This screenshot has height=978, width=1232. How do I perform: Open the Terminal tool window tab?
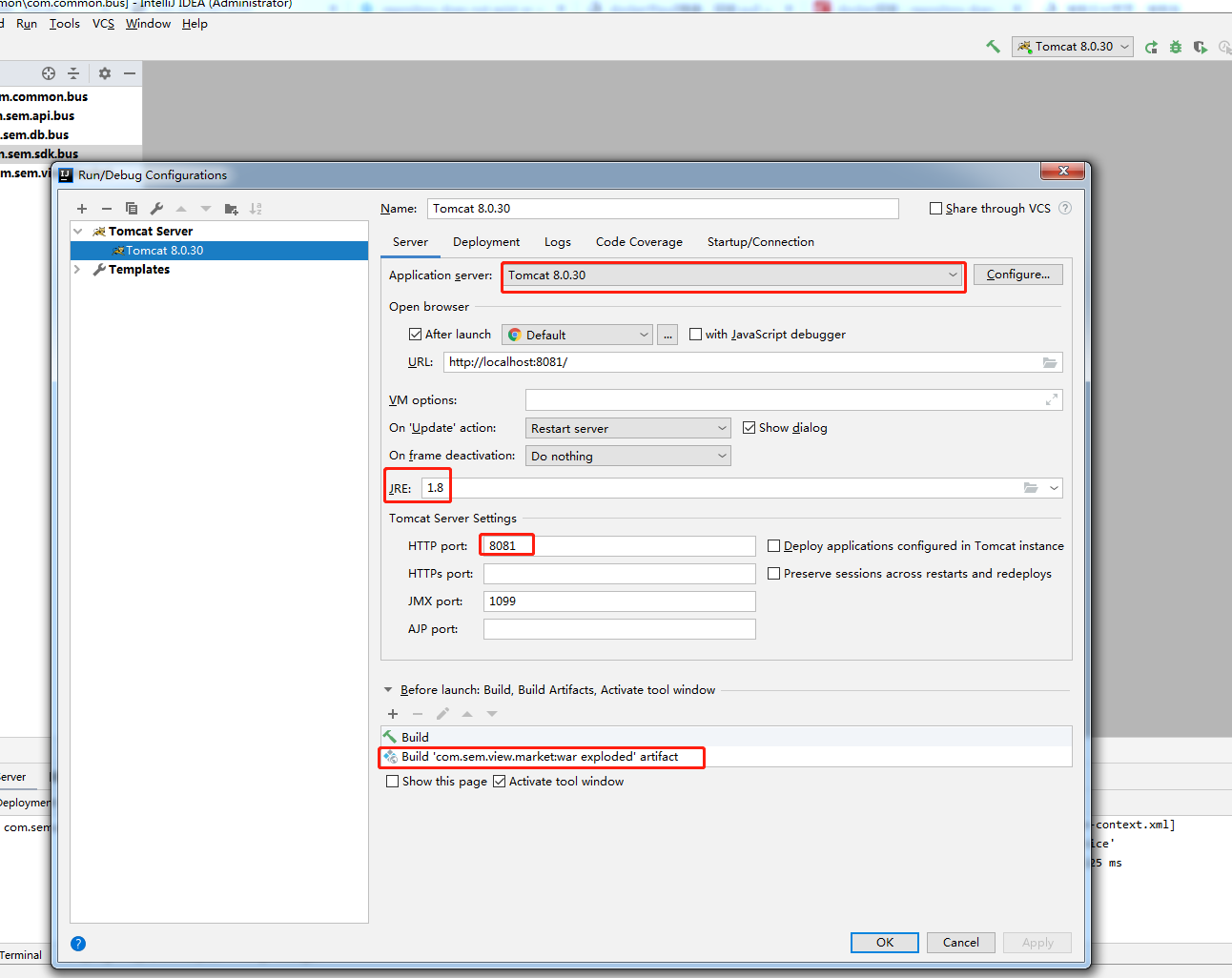(x=21, y=955)
